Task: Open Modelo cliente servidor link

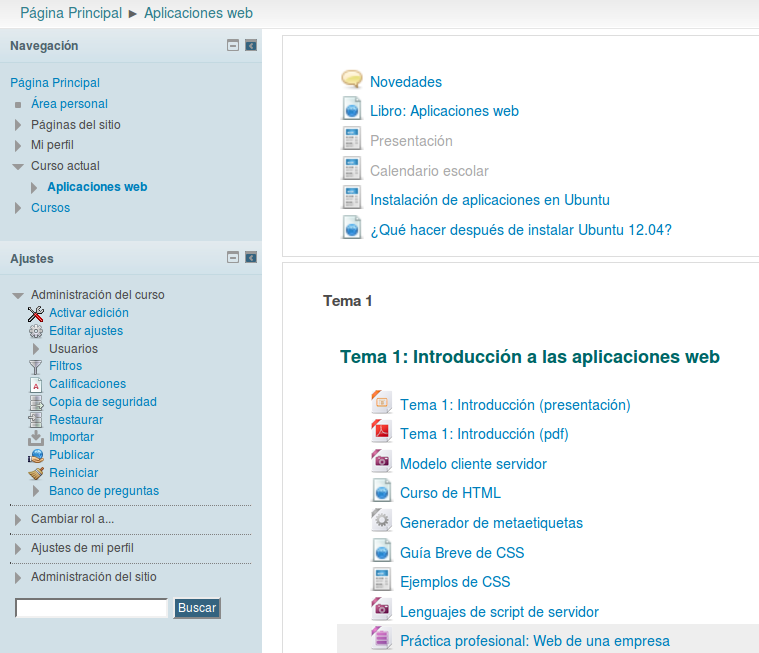Action: click(473, 464)
